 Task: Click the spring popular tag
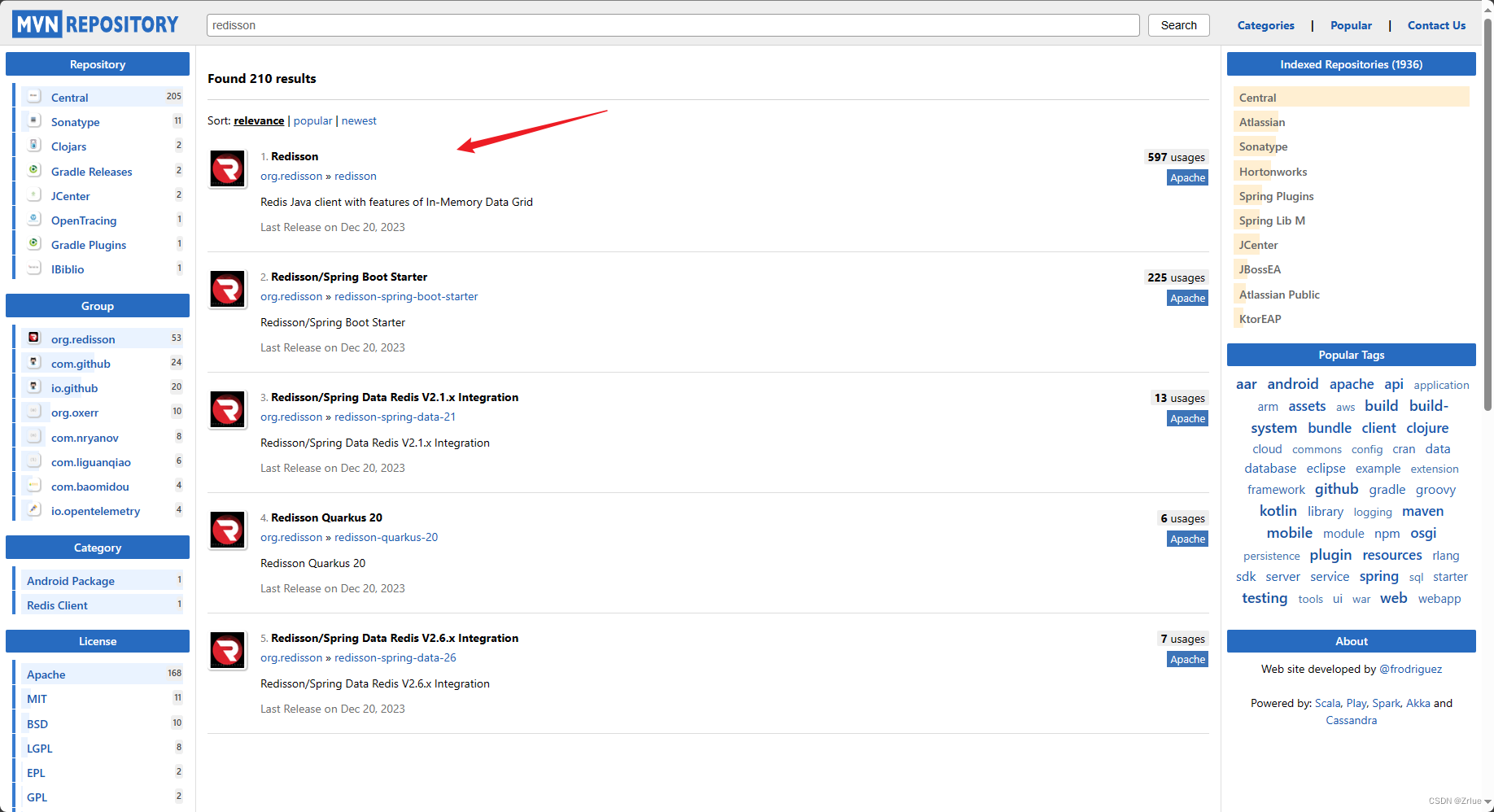(x=1378, y=576)
